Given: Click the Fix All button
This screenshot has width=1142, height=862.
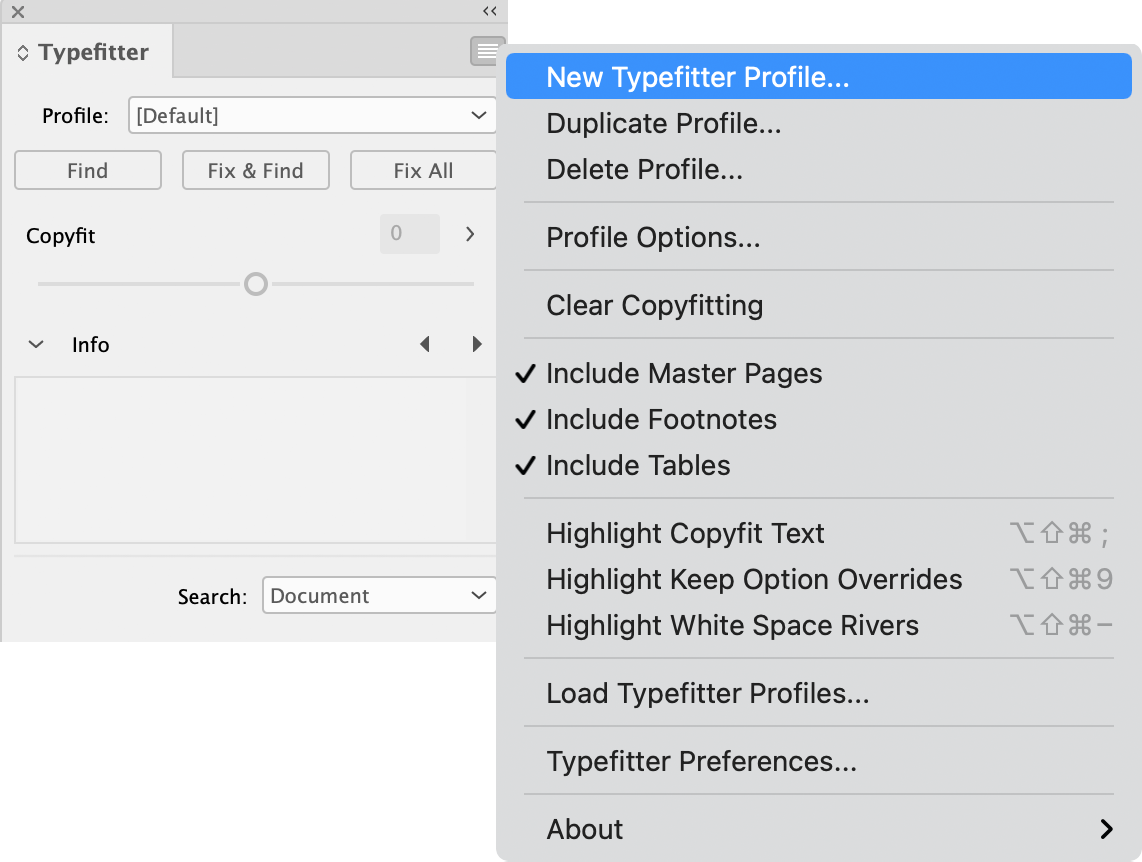Looking at the screenshot, I should tap(423, 170).
